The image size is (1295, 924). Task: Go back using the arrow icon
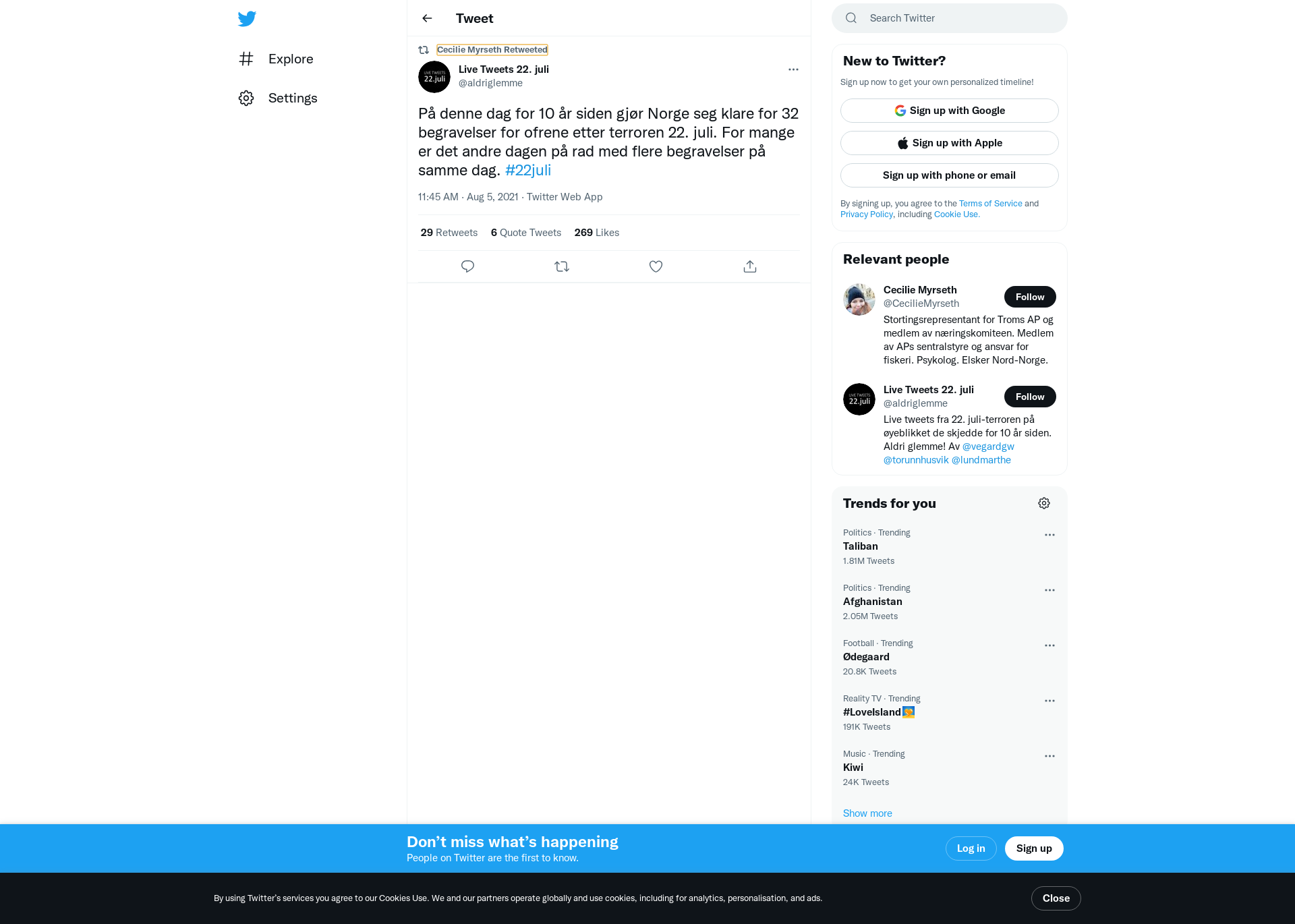point(427,18)
